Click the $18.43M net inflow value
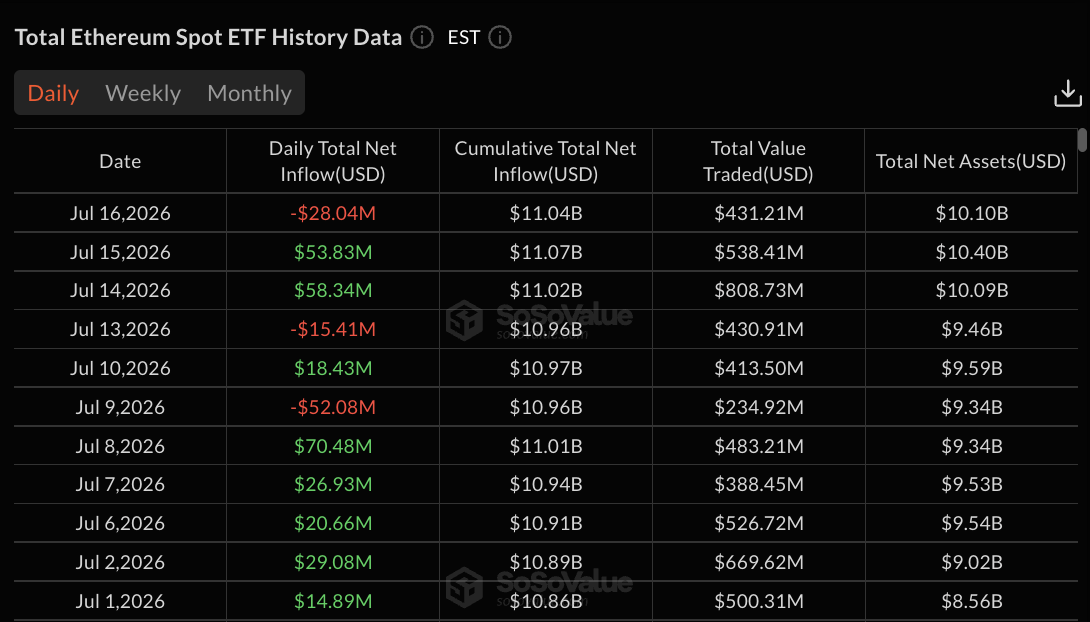The image size is (1090, 622). pyautogui.click(x=333, y=368)
